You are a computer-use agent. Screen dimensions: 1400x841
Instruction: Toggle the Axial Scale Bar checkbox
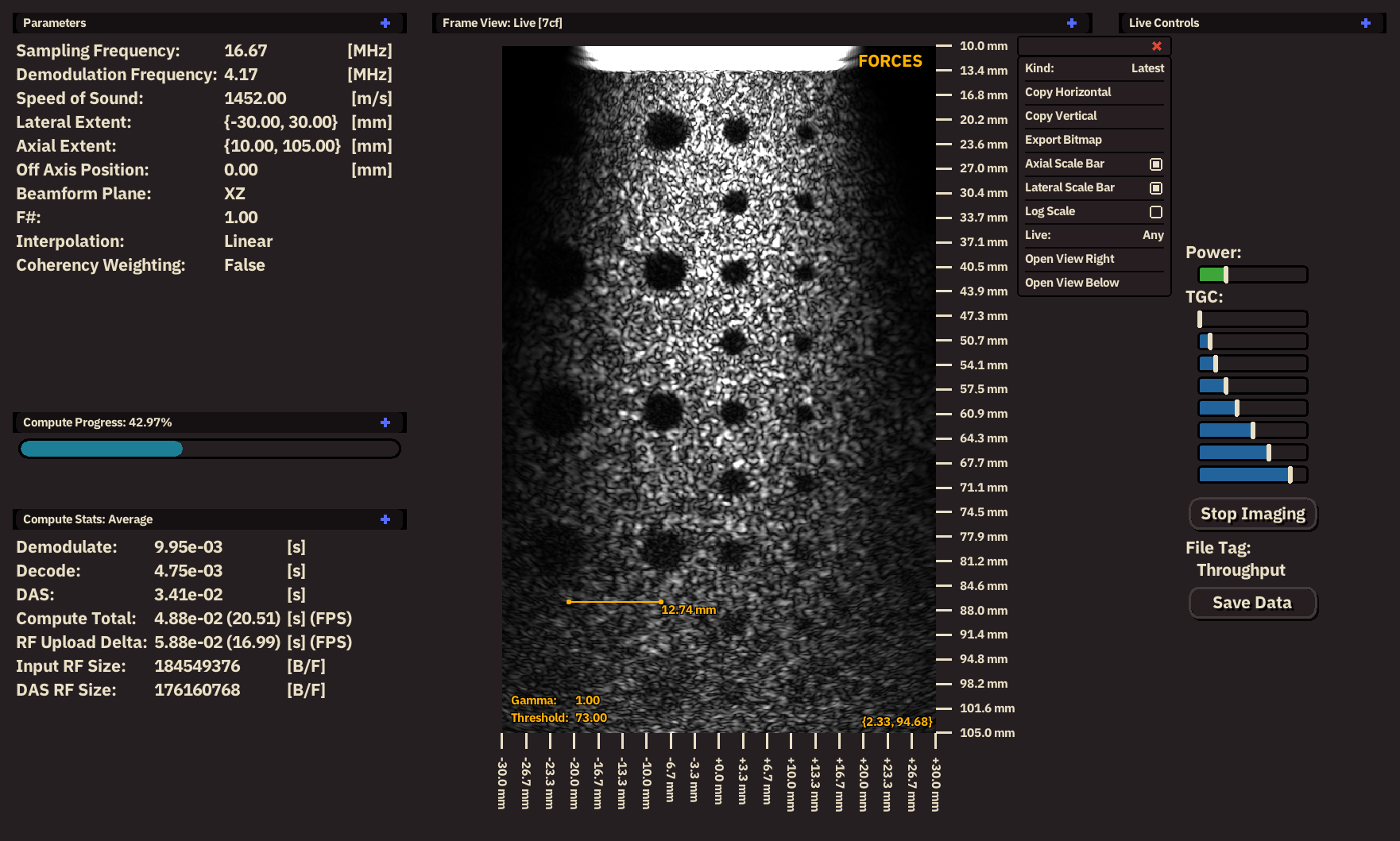tap(1156, 164)
